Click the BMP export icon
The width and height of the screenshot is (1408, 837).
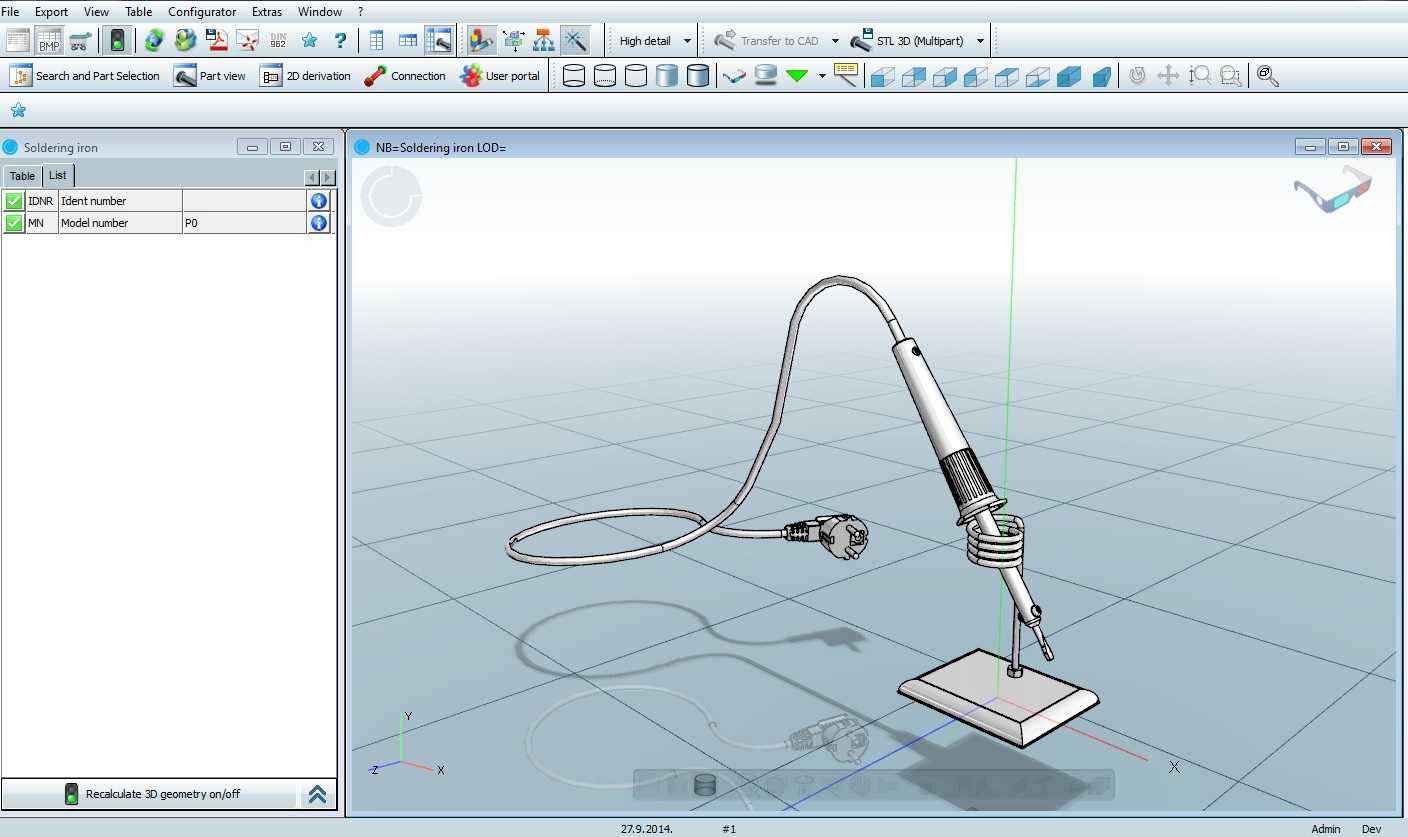coord(49,41)
